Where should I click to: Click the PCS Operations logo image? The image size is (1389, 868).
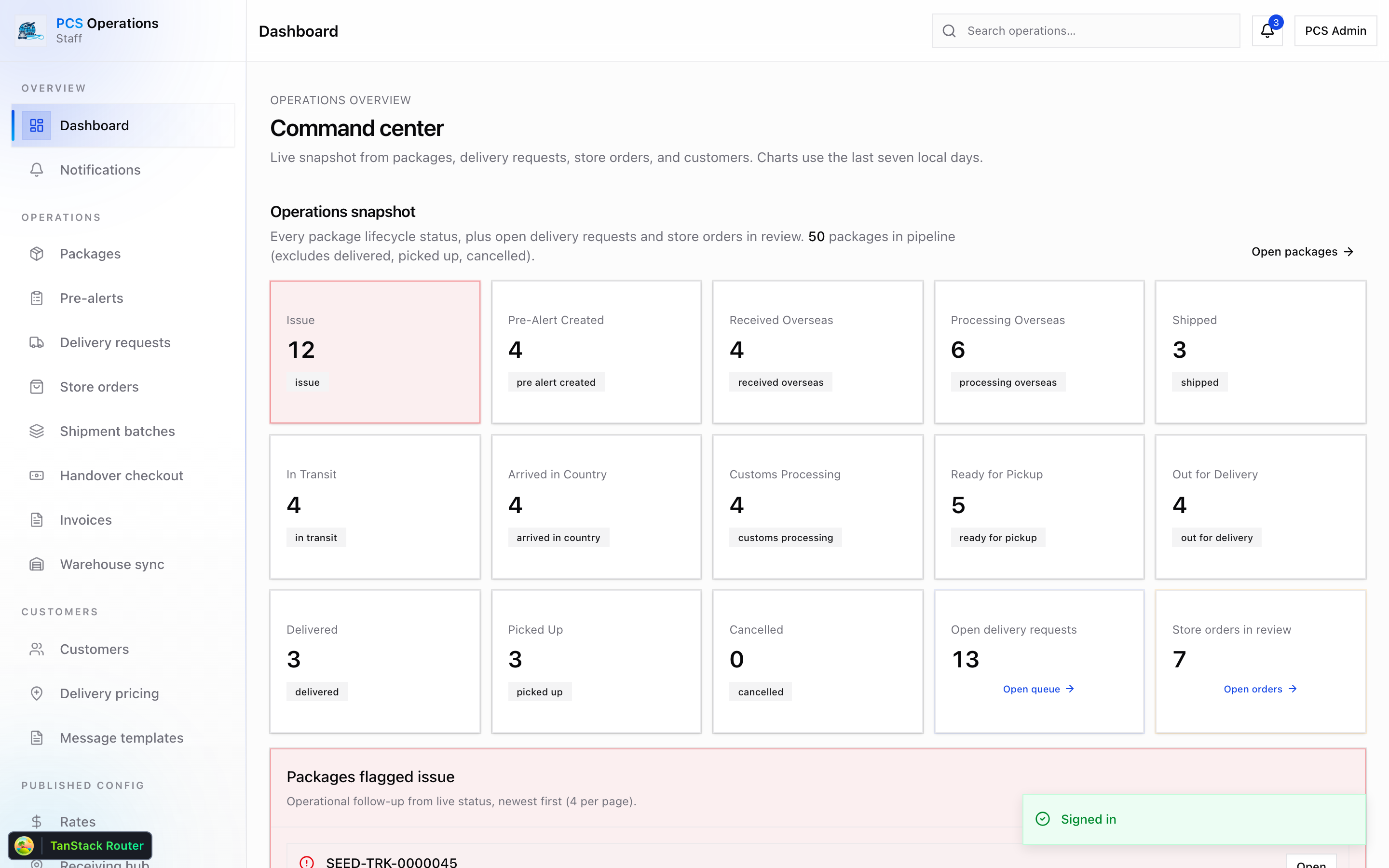tap(30, 30)
